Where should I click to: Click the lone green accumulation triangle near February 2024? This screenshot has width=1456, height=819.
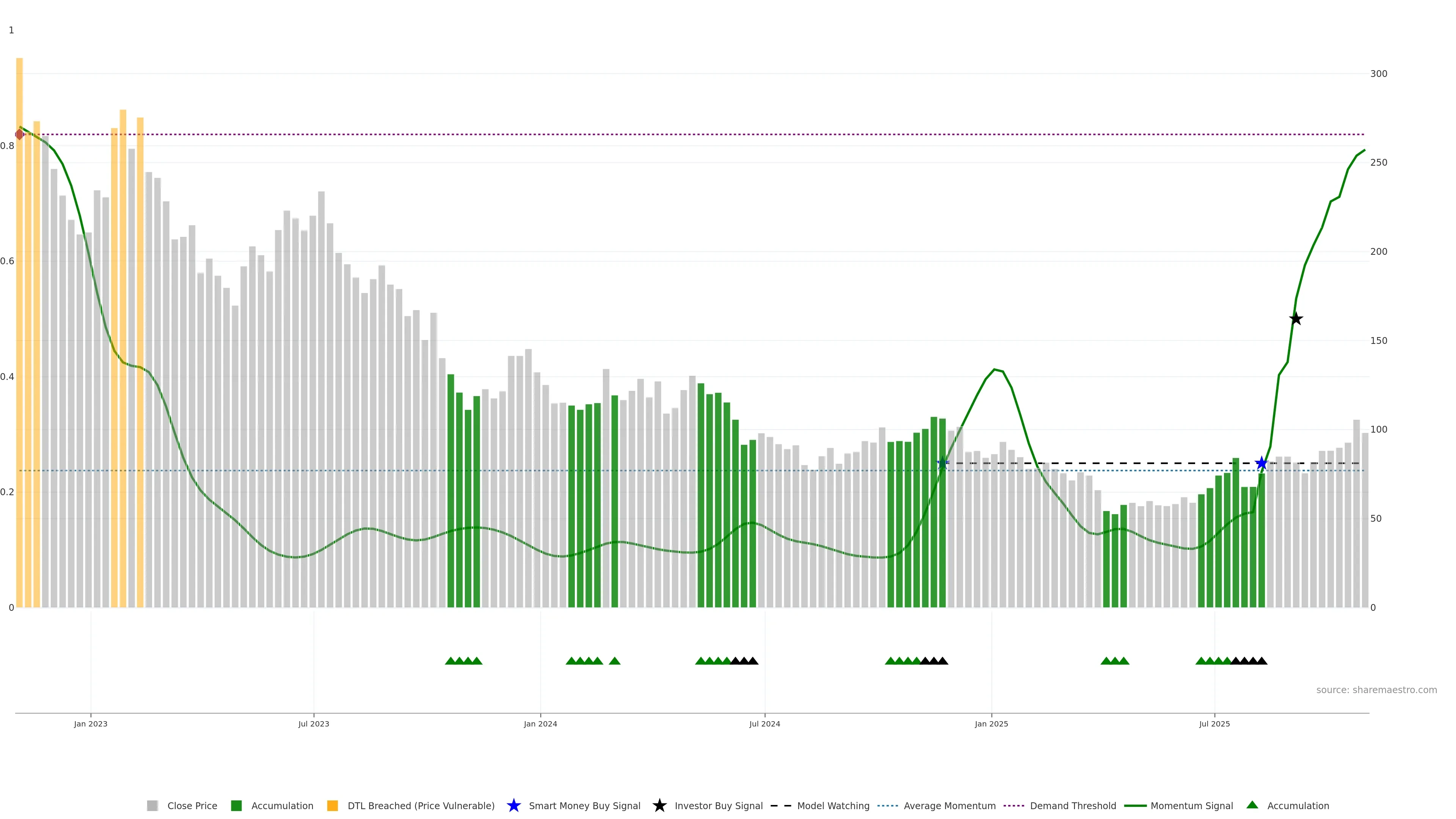pyautogui.click(x=614, y=661)
